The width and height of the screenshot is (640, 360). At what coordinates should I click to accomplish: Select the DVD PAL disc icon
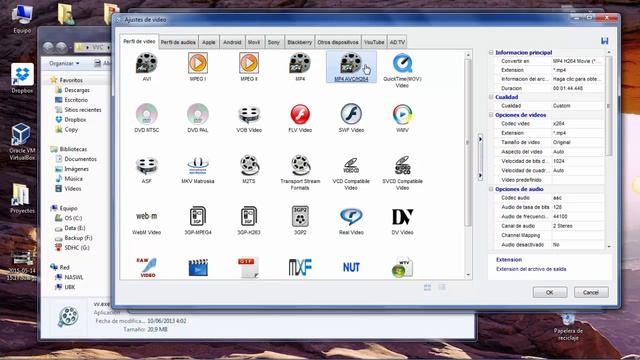click(x=198, y=114)
